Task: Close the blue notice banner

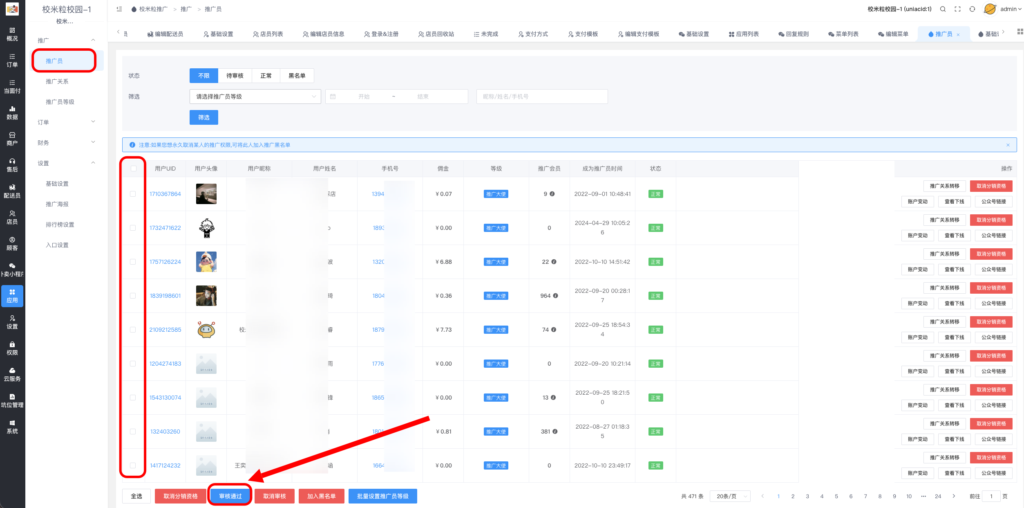Action: point(1009,144)
